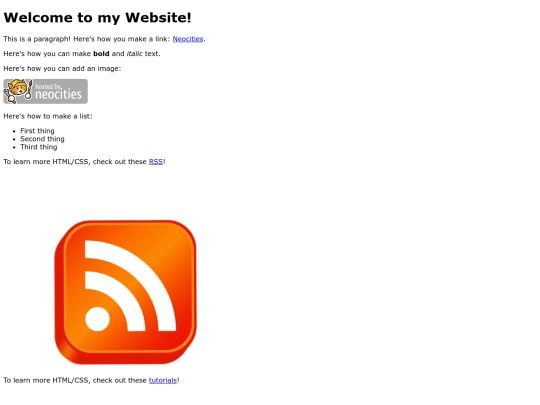Image resolution: width=540 pixels, height=405 pixels.
Task: Click the "Here's how you can add an image" text
Action: coord(62,69)
